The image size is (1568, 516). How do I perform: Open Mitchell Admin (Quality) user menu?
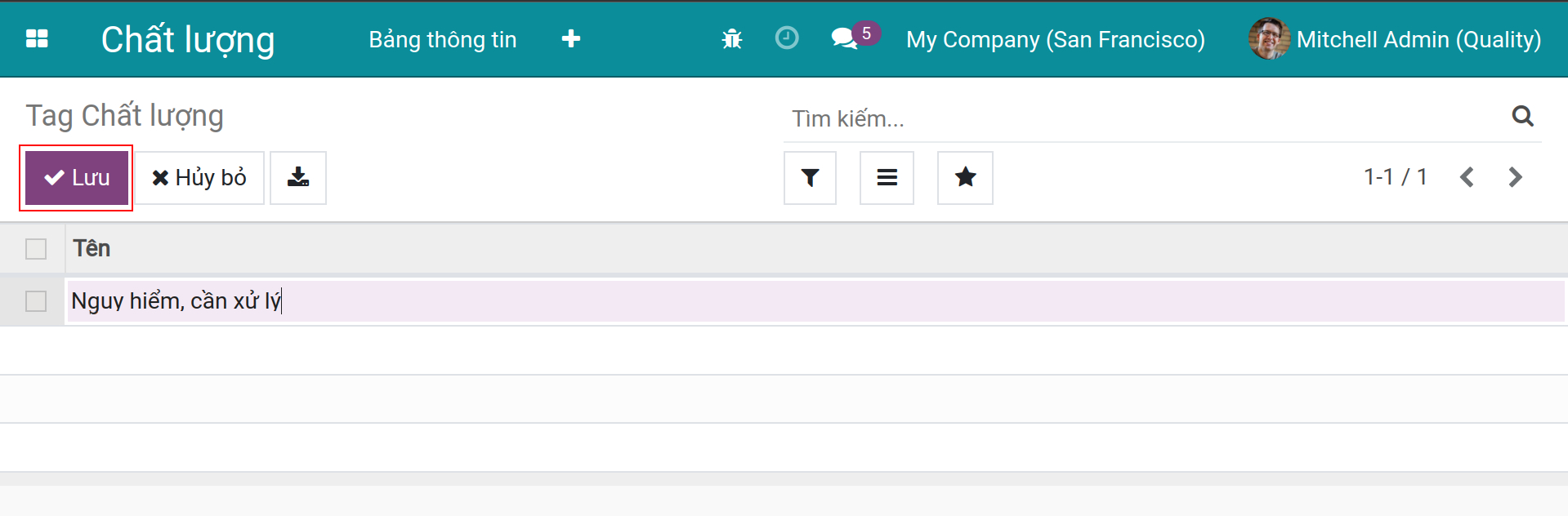[1418, 39]
